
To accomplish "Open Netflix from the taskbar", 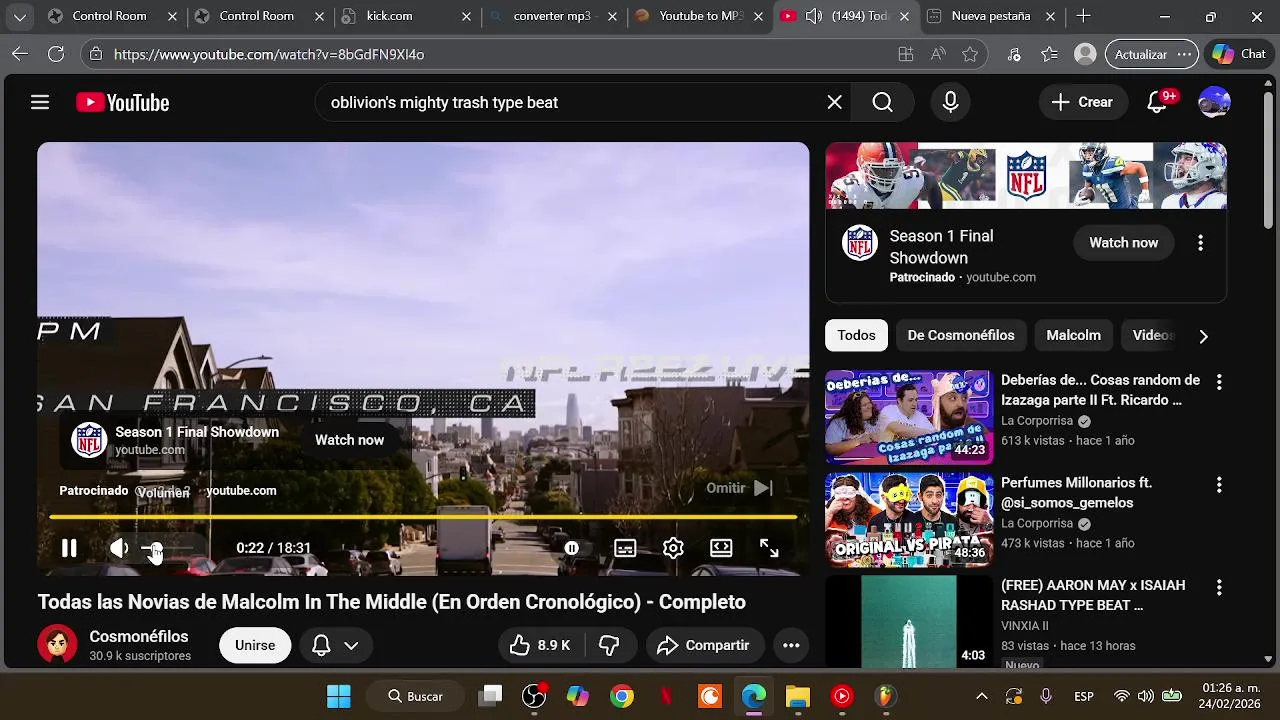I will tap(666, 696).
